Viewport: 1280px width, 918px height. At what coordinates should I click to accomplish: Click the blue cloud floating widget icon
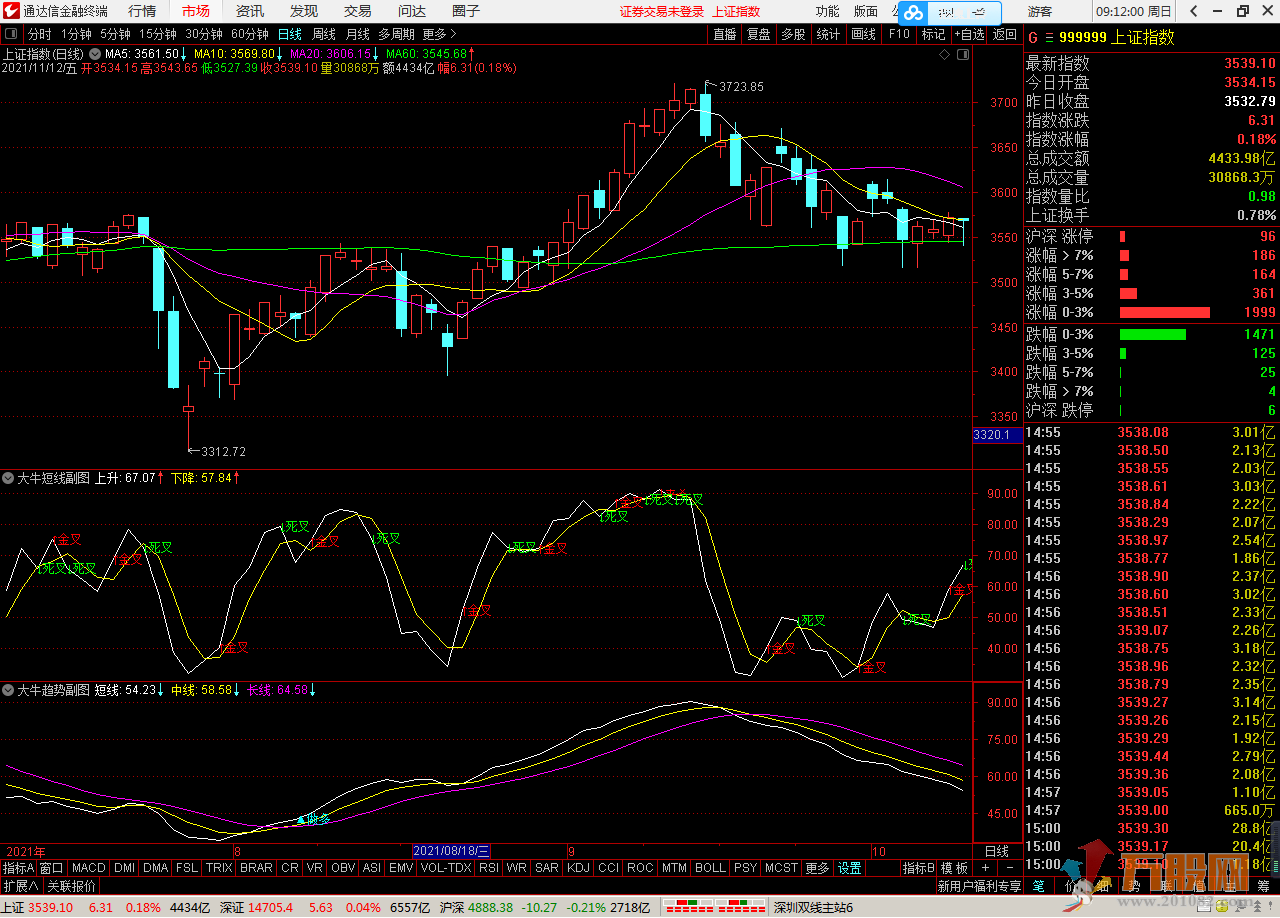coord(913,13)
